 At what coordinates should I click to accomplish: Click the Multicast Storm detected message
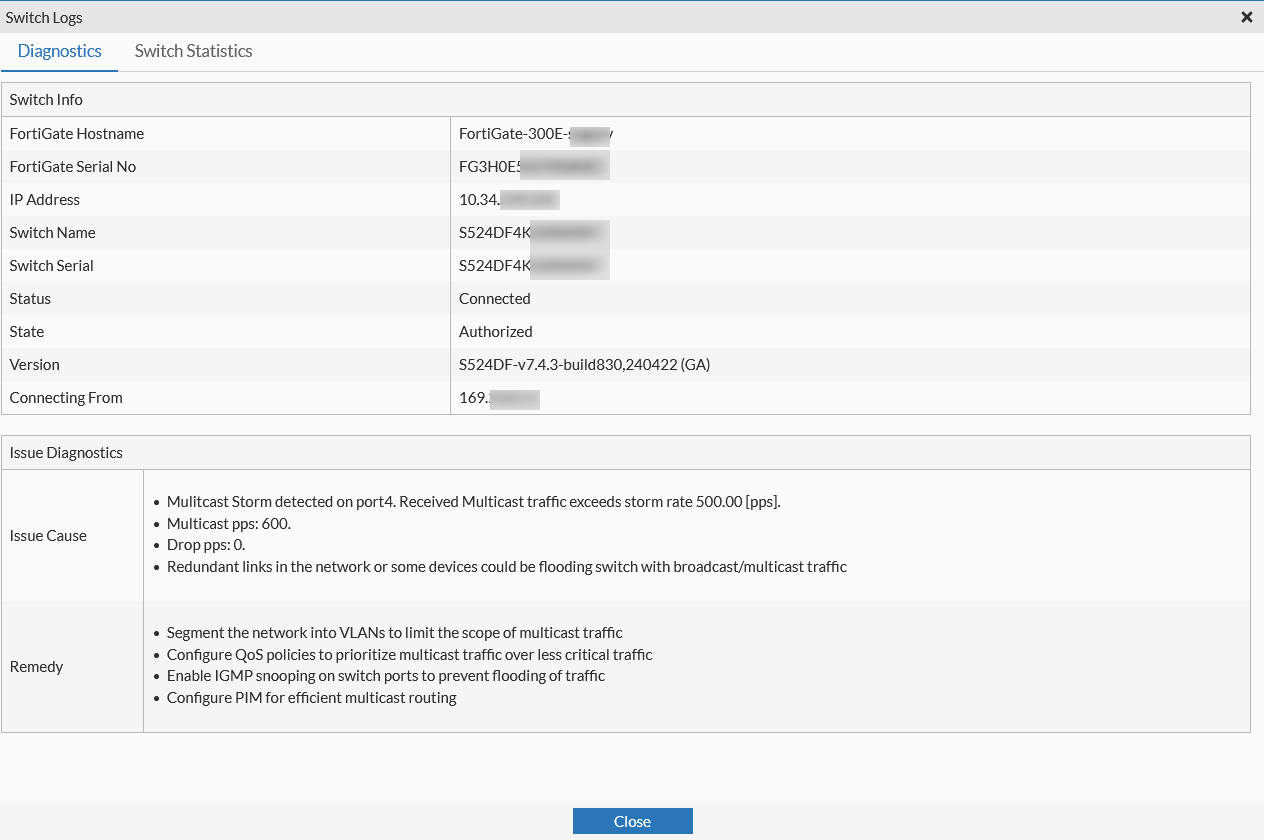473,502
